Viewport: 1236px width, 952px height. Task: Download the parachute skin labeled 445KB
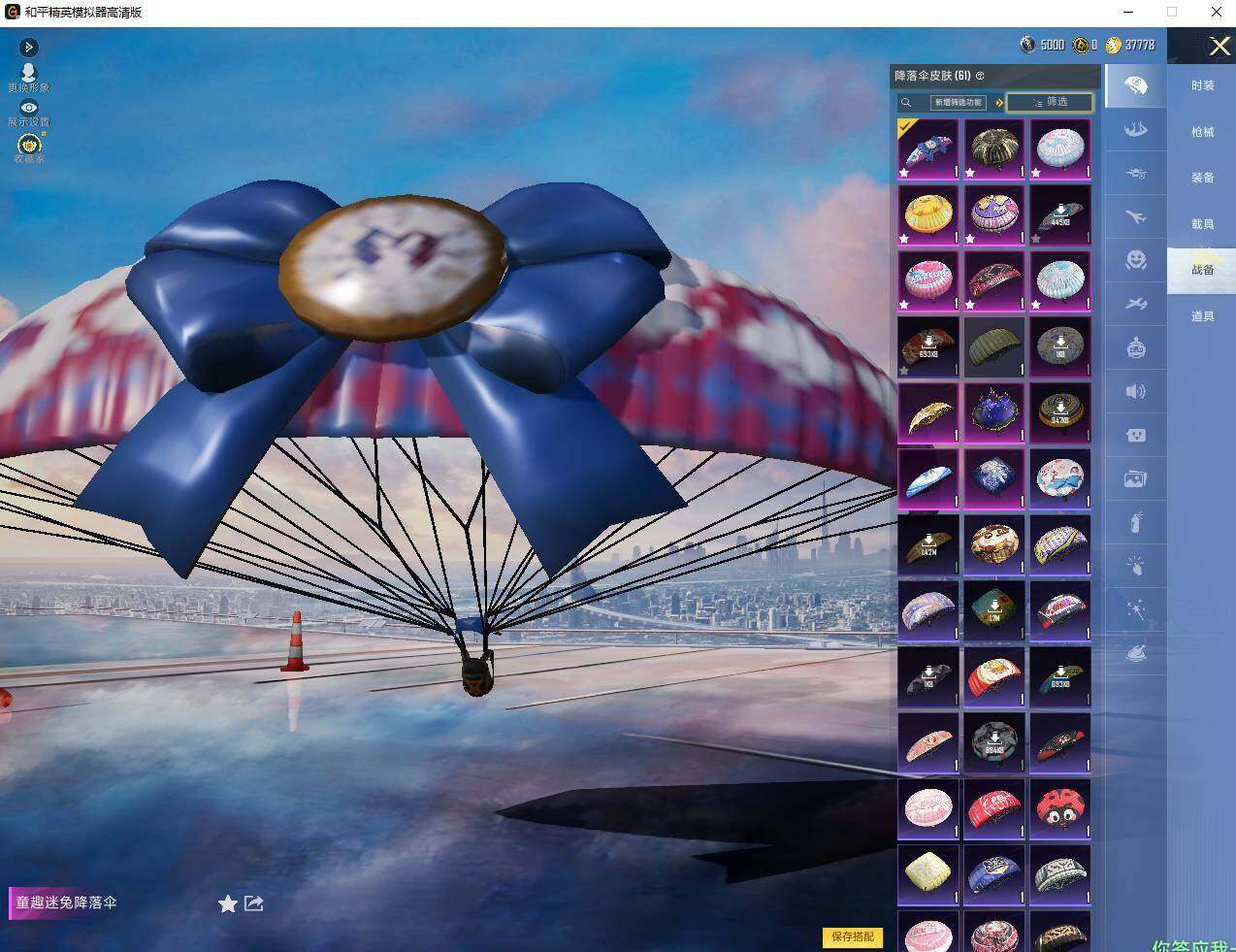coord(1060,214)
